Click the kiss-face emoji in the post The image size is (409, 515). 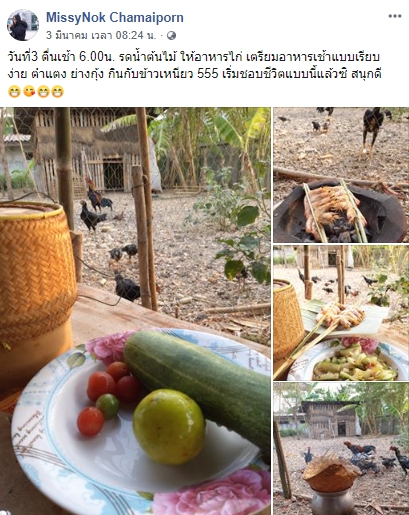tap(29, 91)
